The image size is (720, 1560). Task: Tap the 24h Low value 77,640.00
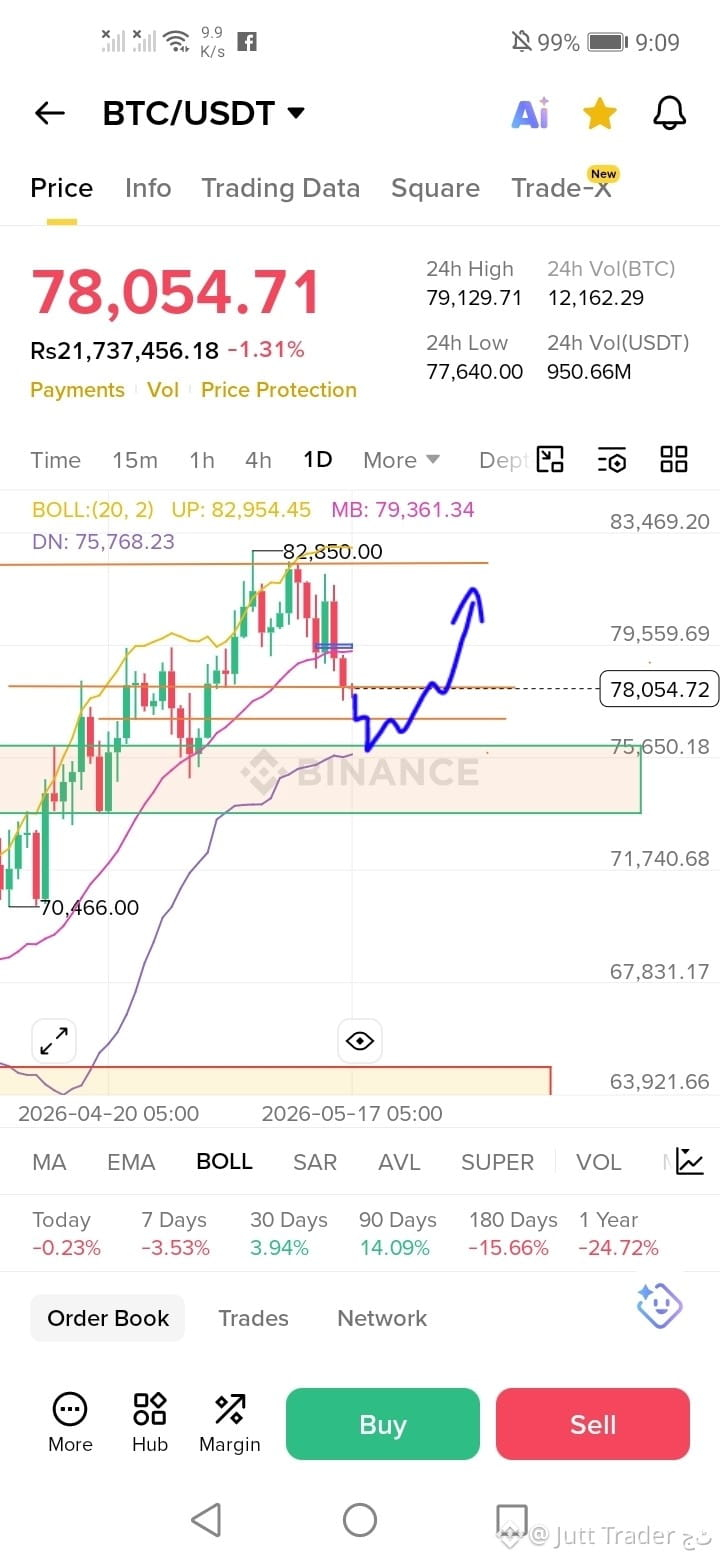click(x=474, y=372)
